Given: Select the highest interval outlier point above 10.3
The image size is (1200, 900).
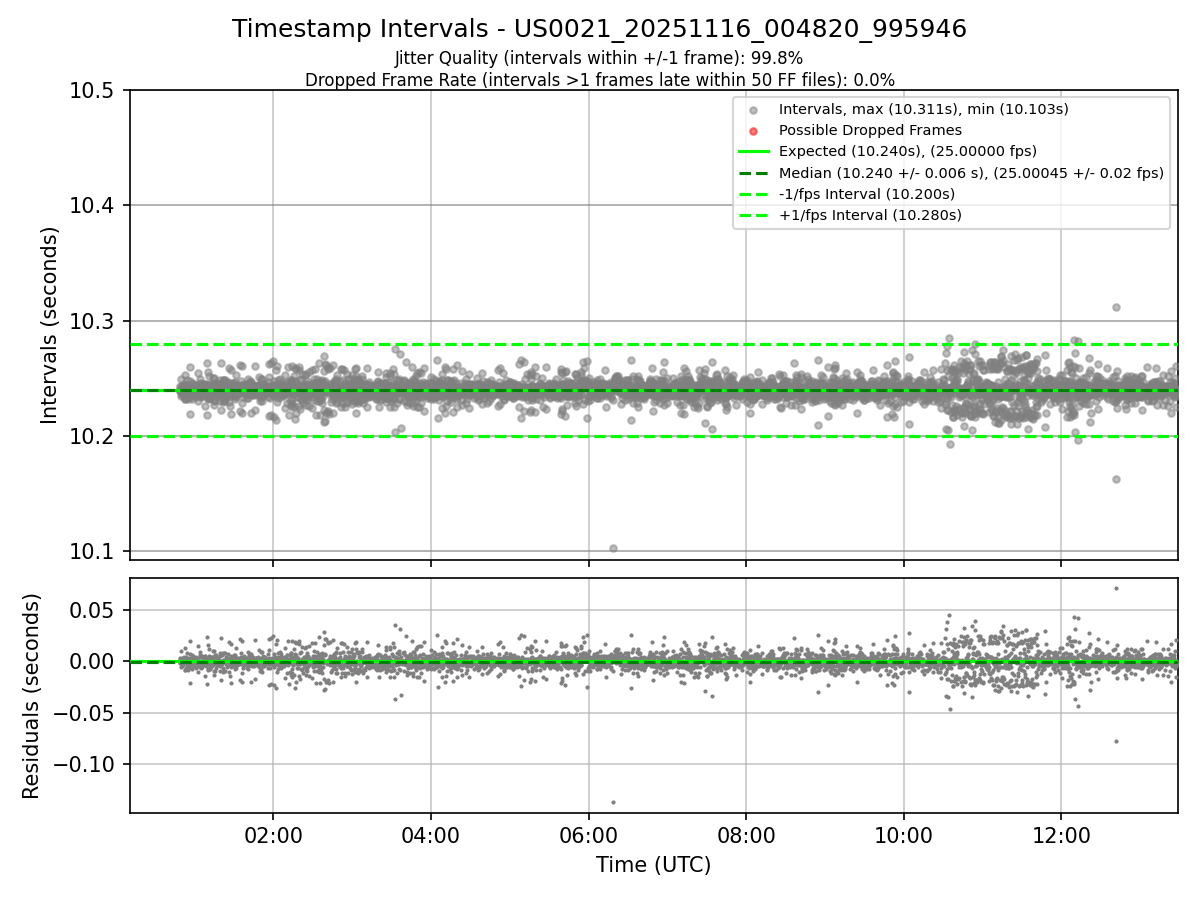Looking at the screenshot, I should 1116,307.
